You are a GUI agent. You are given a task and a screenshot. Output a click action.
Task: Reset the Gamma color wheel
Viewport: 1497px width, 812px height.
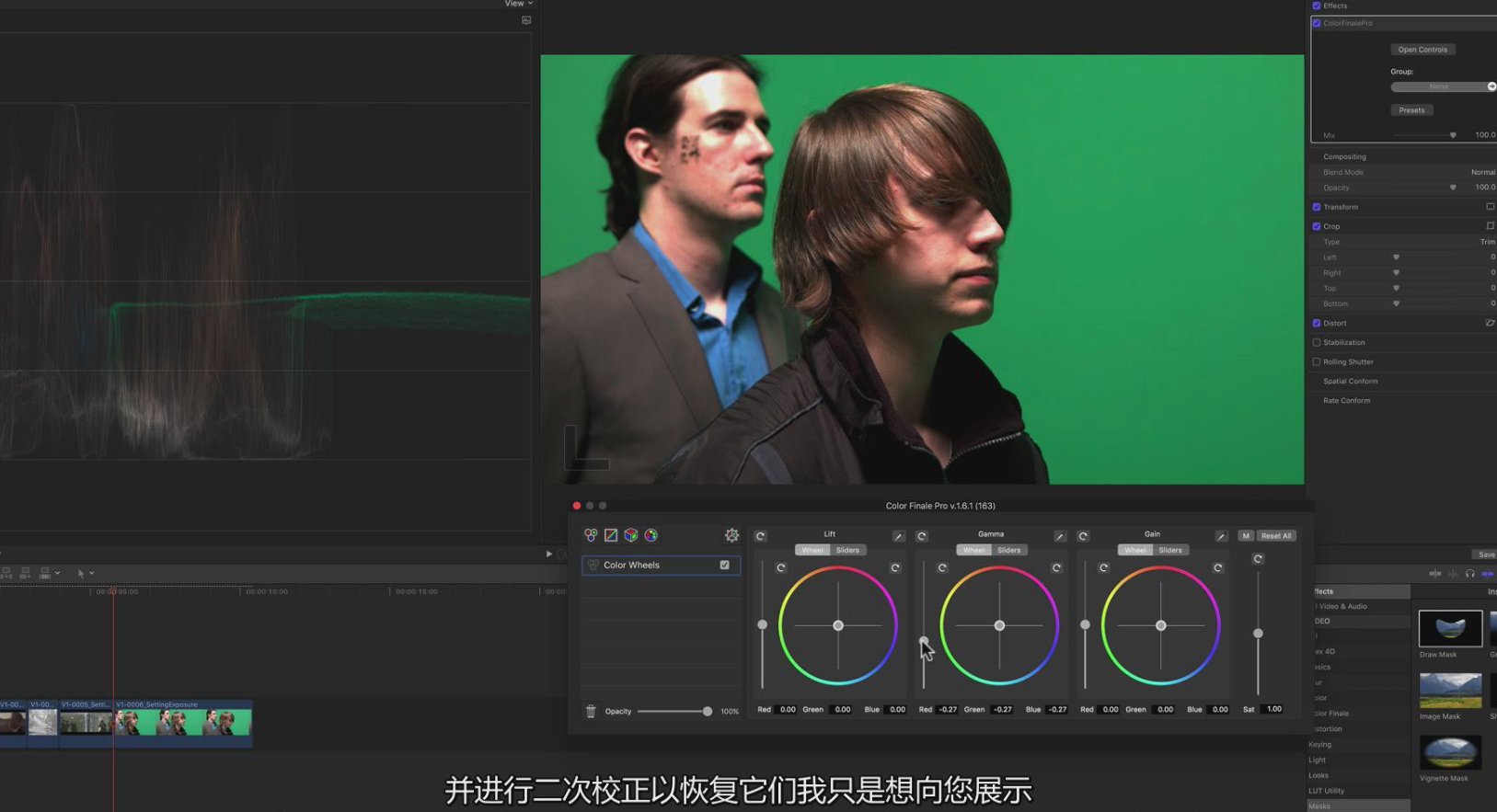click(1056, 567)
